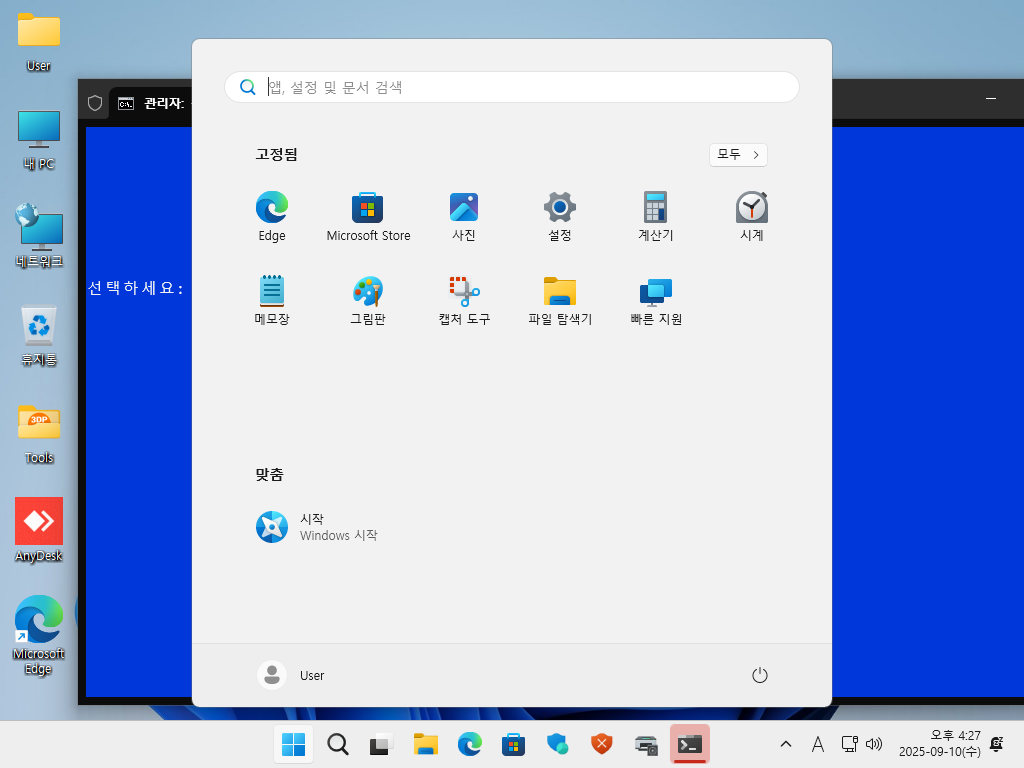Open 설정 (Settings) from pinned apps

pyautogui.click(x=560, y=217)
